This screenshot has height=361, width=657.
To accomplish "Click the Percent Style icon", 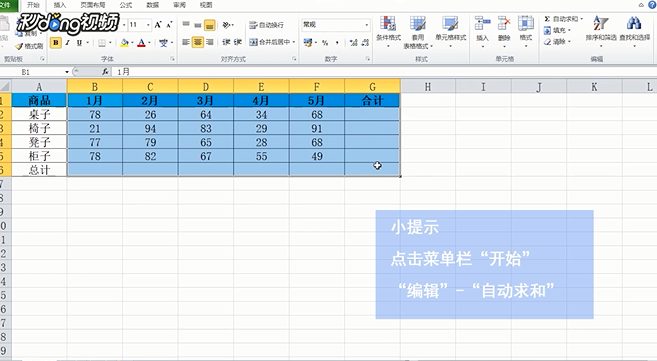I will (x=325, y=42).
